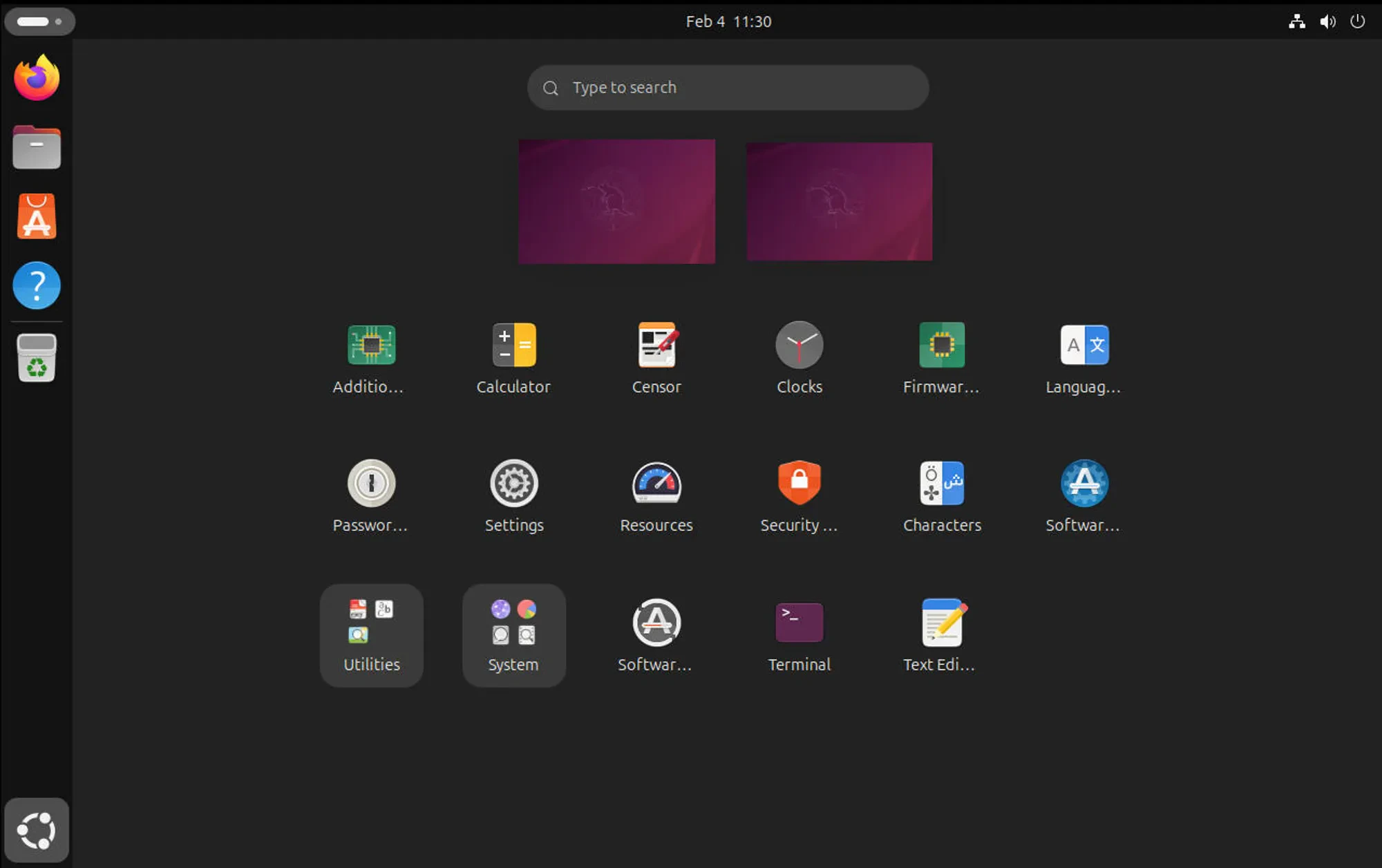Click the search field
This screenshot has height=868, width=1382.
(727, 88)
